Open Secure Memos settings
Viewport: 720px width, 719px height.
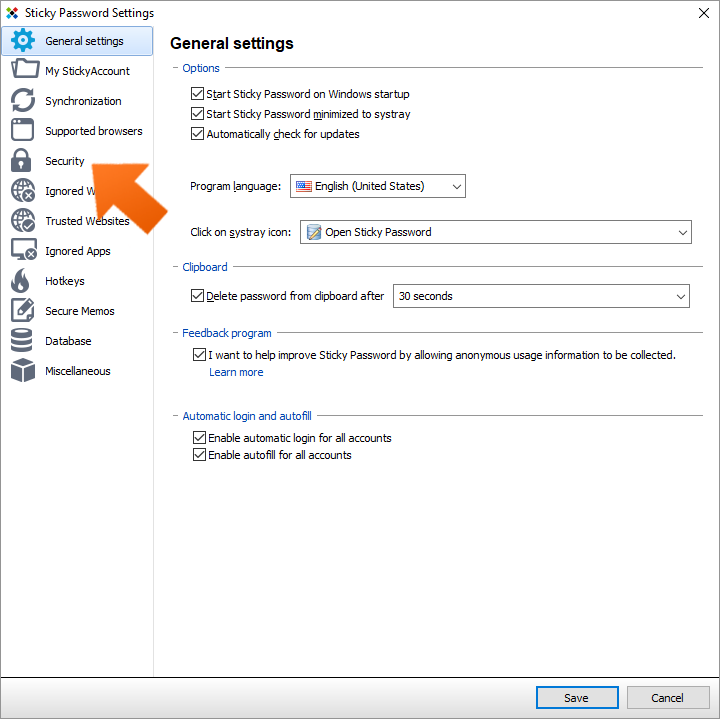[x=78, y=311]
